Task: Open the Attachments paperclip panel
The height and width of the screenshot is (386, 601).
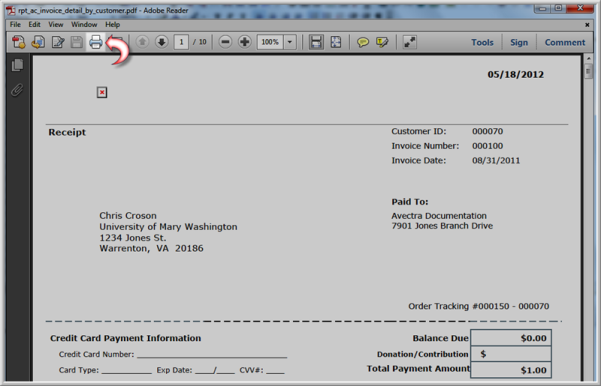Action: [16, 90]
